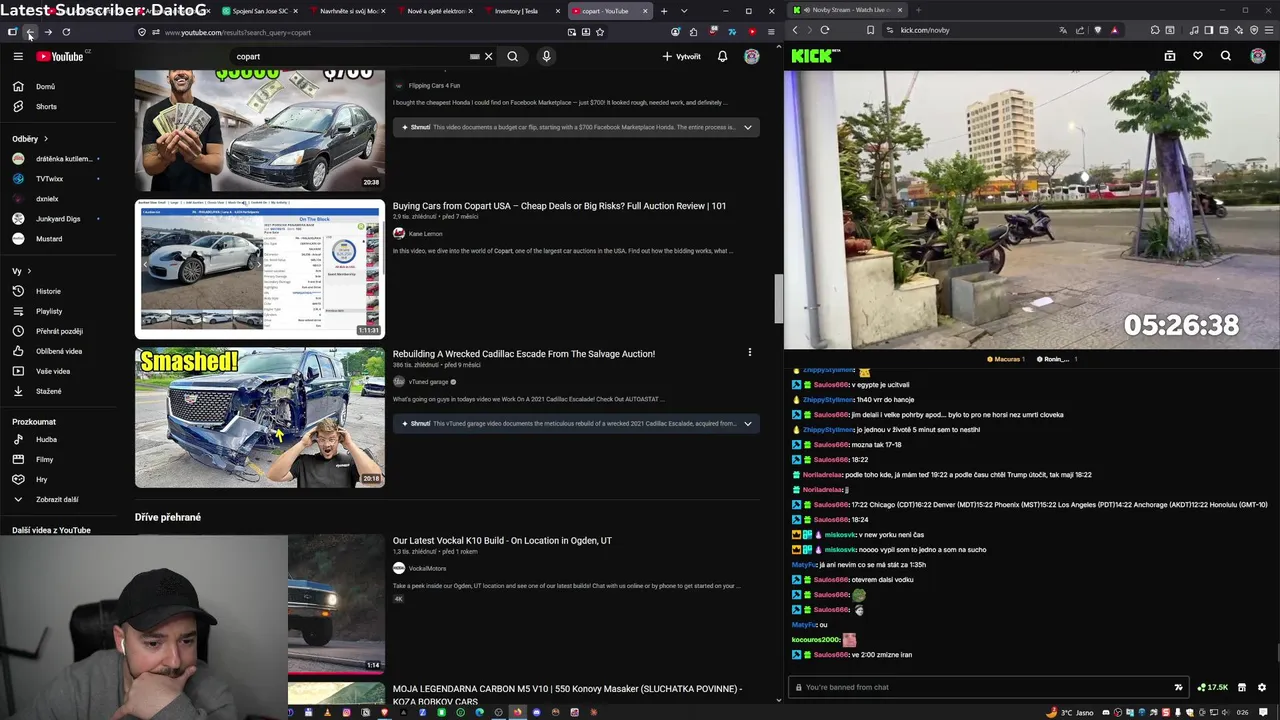The height and width of the screenshot is (720, 1280).
Task: Open YouTube notifications bell
Action: (x=722, y=56)
